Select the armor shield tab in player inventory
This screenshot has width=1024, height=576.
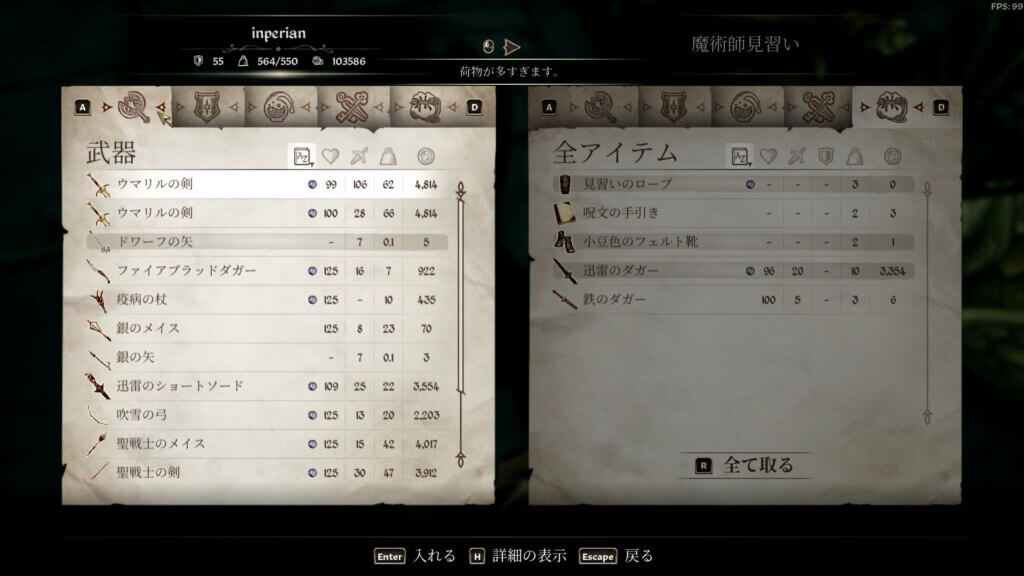click(x=206, y=107)
